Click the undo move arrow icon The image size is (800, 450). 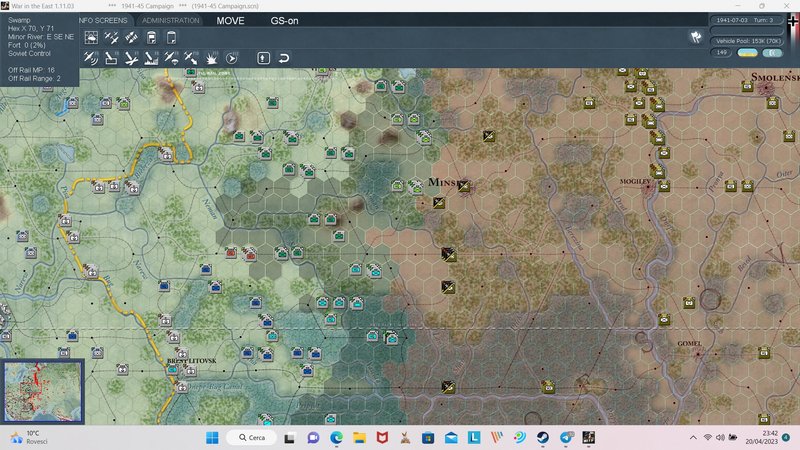284,58
